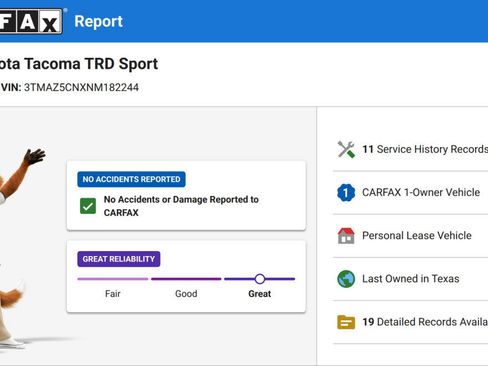Open 11 Service History Records
The image size is (488, 366).
(x=411, y=149)
